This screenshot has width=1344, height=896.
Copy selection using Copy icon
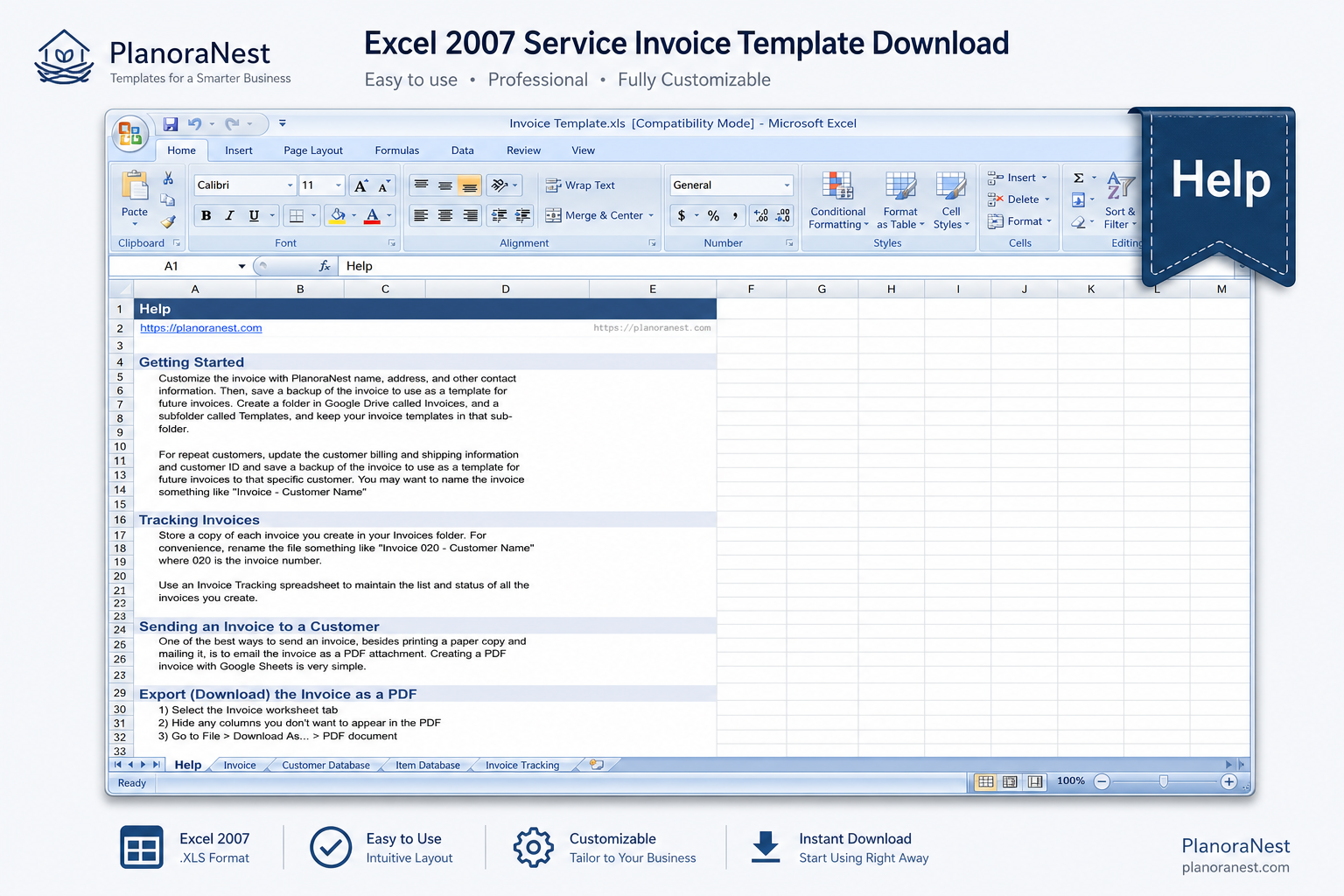pos(168,200)
